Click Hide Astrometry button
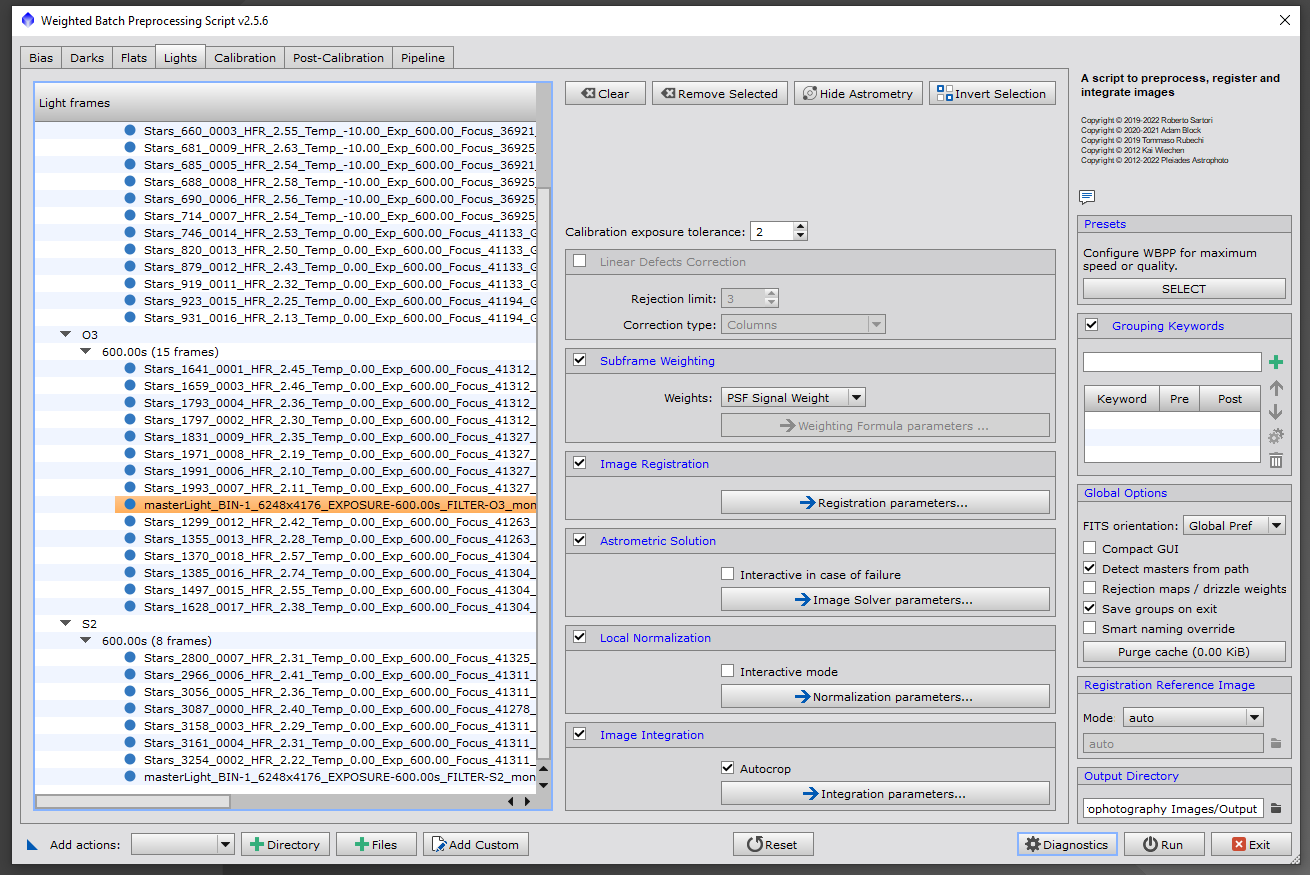This screenshot has width=1310, height=875. pyautogui.click(x=858, y=93)
